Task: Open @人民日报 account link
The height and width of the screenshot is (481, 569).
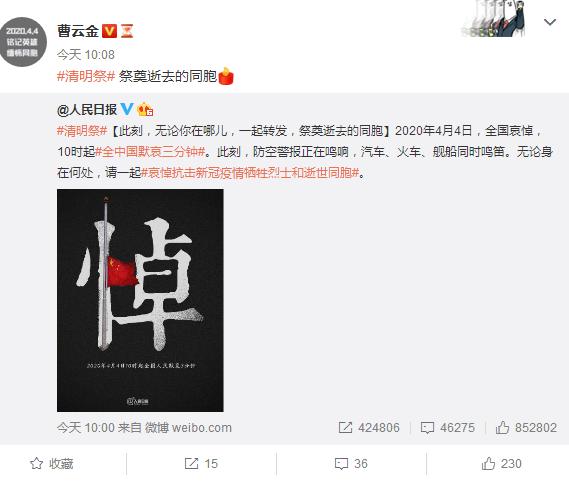Action: 87,109
